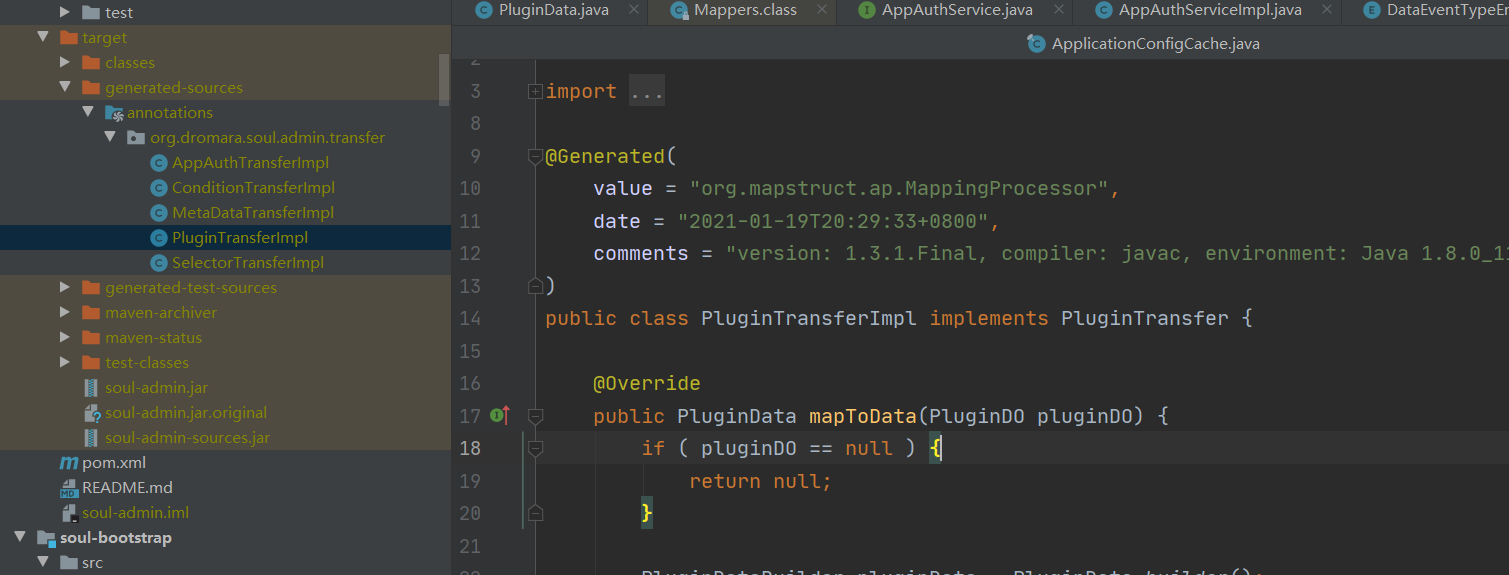This screenshot has width=1509, height=575.
Task: Click MetaDataTransferImpl class icon
Action: click(x=158, y=212)
